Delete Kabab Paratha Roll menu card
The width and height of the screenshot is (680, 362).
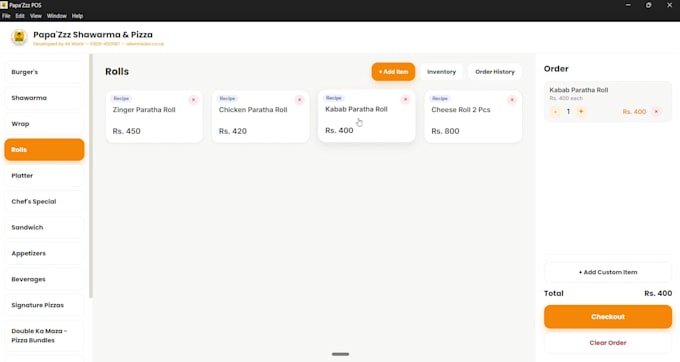click(405, 99)
